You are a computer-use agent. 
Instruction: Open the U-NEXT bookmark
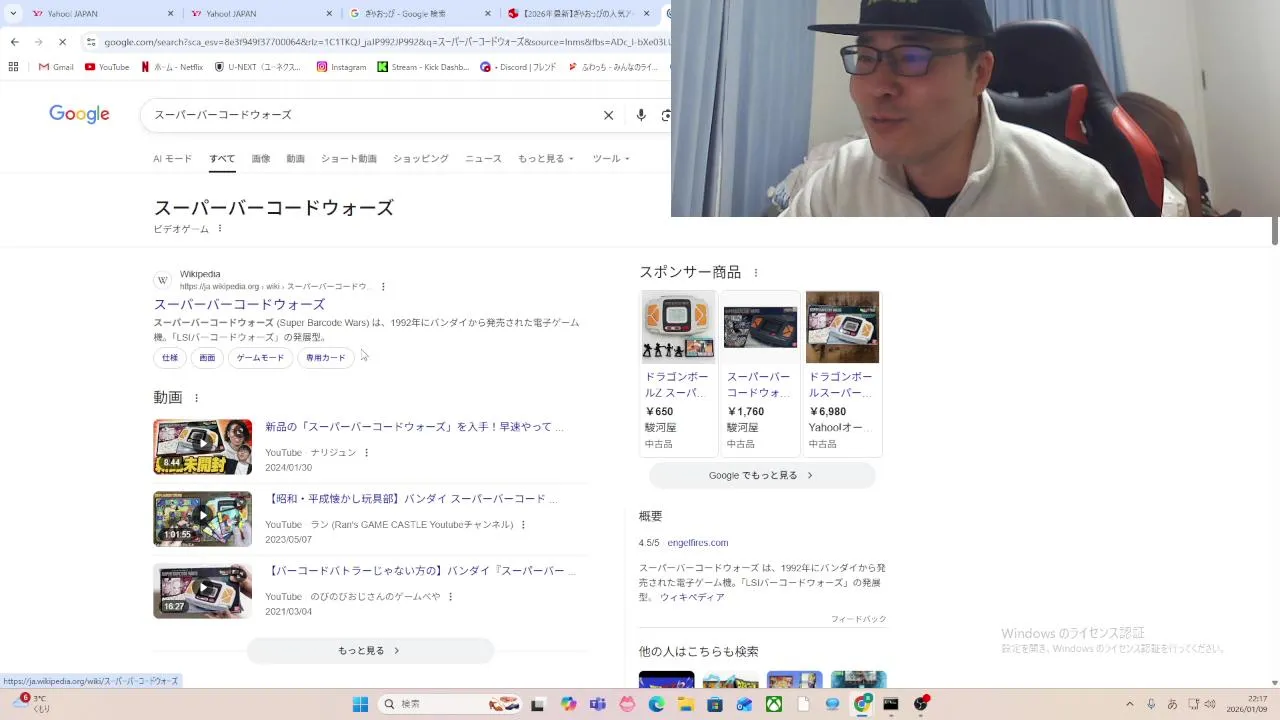click(258, 67)
